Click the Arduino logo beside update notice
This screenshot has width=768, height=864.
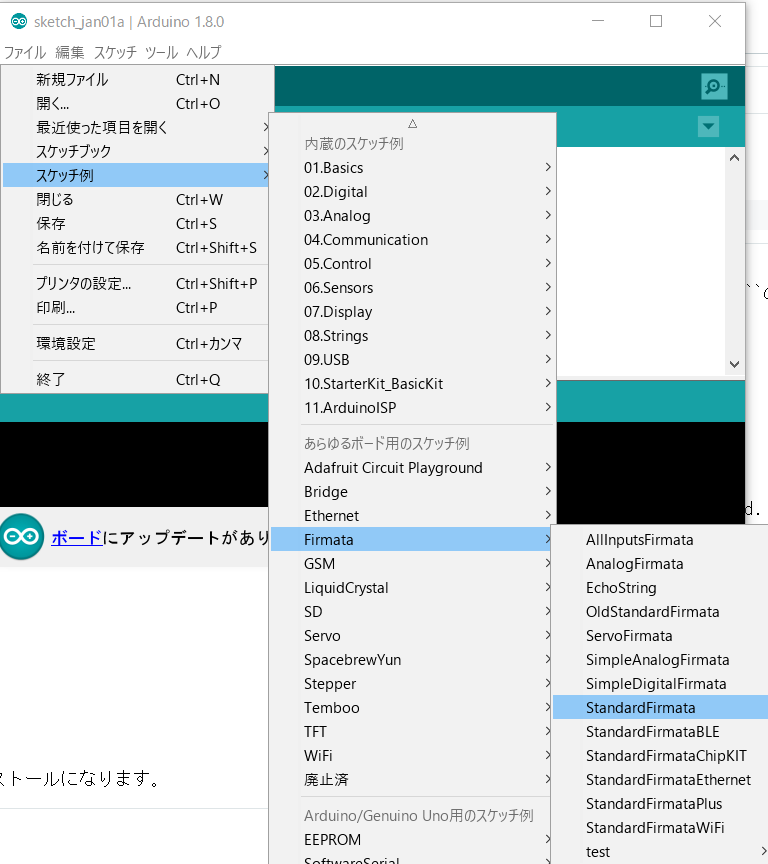[22, 537]
